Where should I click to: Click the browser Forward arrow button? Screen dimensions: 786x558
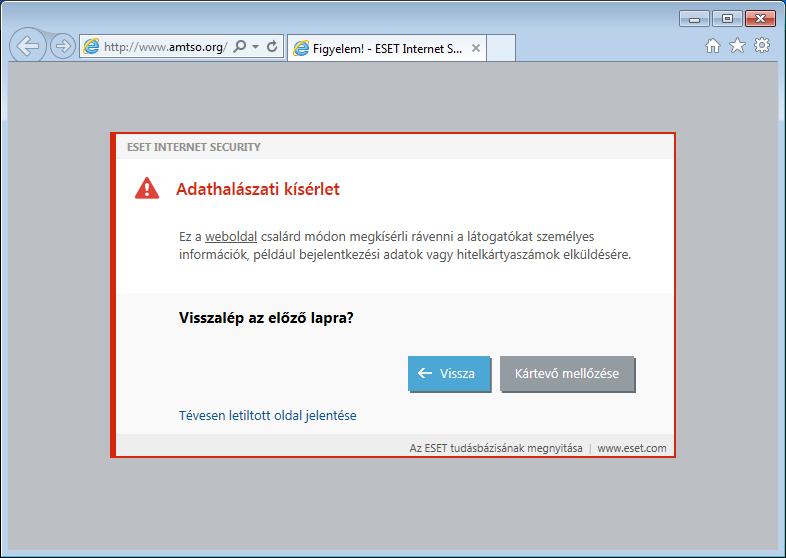[x=63, y=47]
